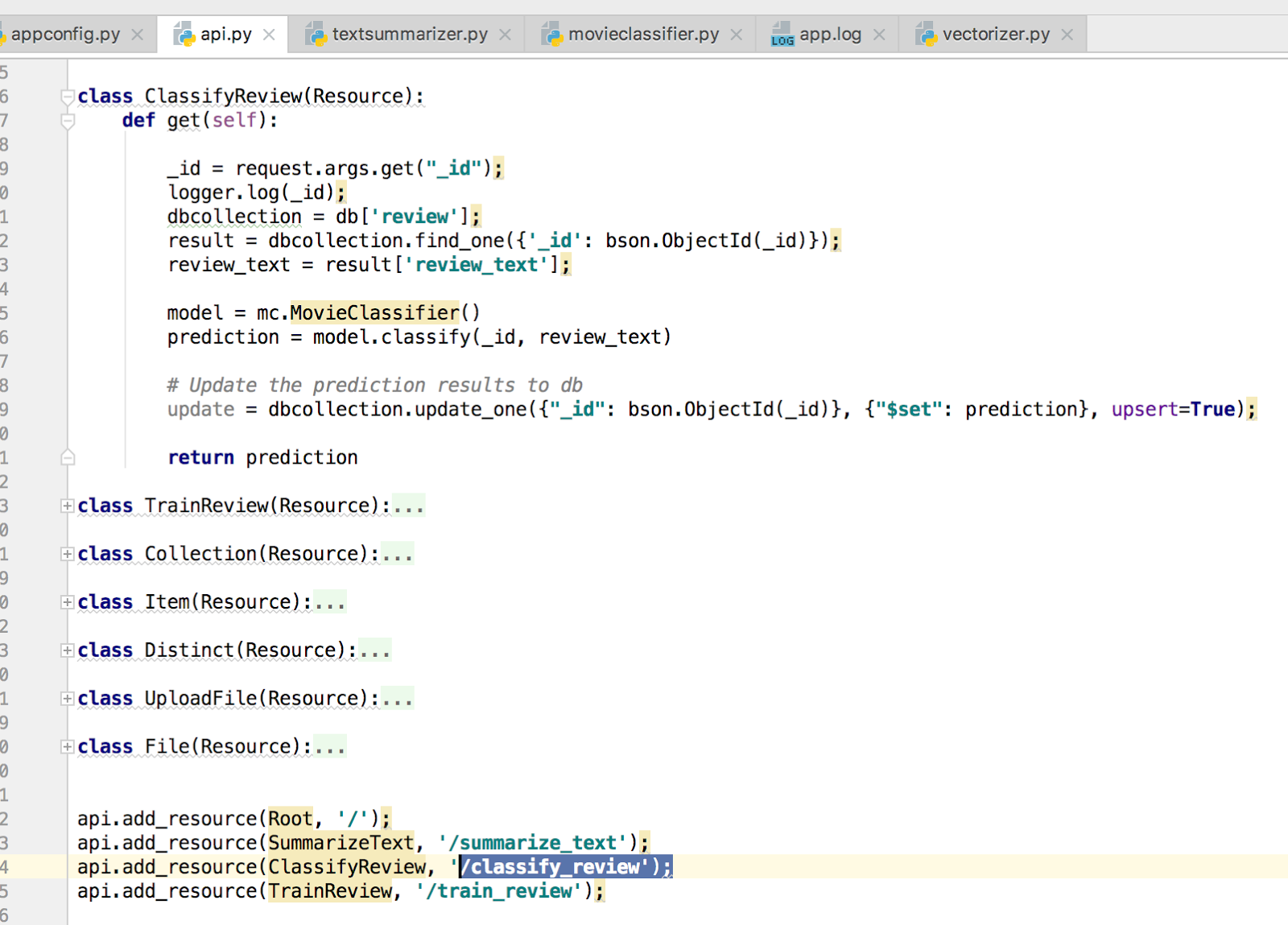Expand the File class fold
The image size is (1288, 925).
click(68, 747)
